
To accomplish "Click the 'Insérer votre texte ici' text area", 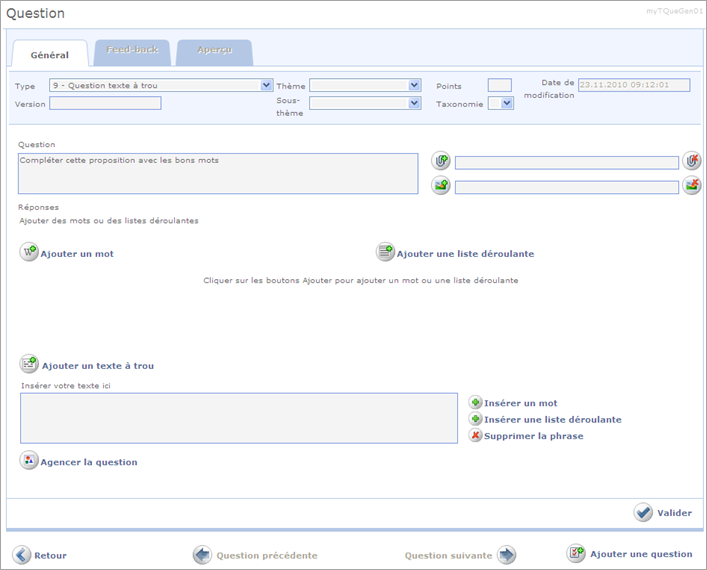I will pyautogui.click(x=239, y=417).
